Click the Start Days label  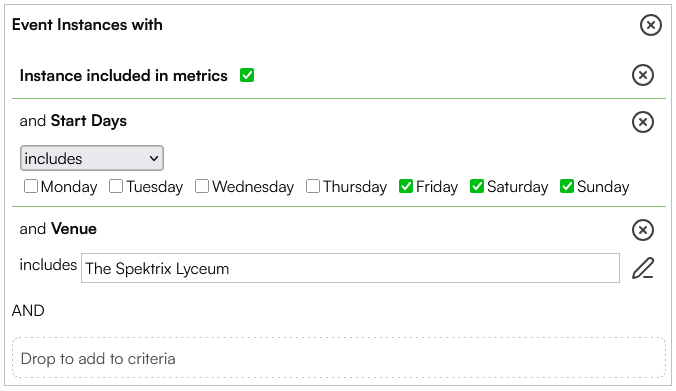coord(88,121)
